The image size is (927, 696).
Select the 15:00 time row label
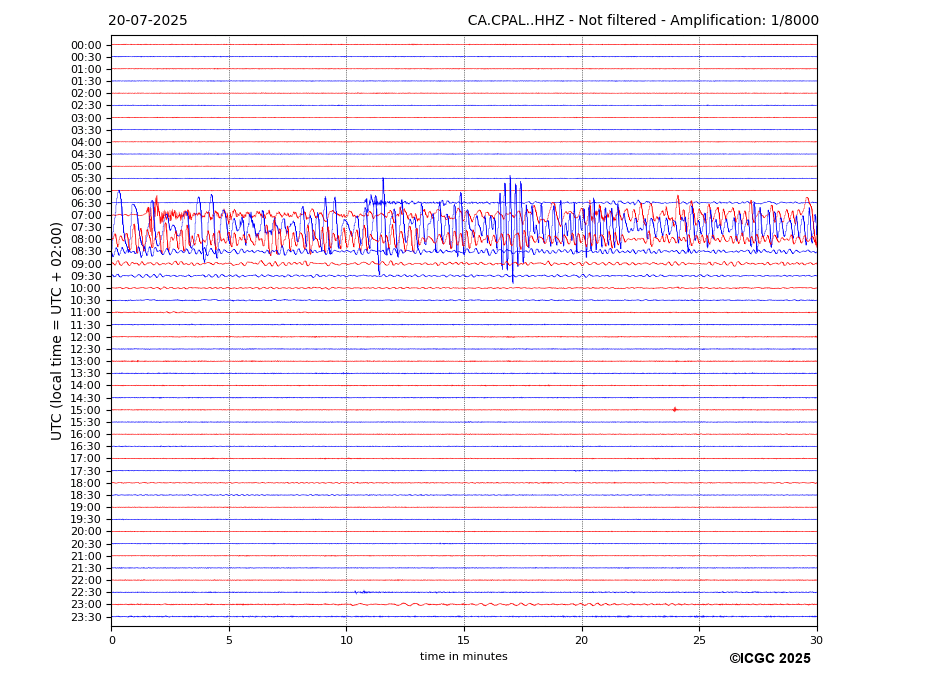[86, 410]
